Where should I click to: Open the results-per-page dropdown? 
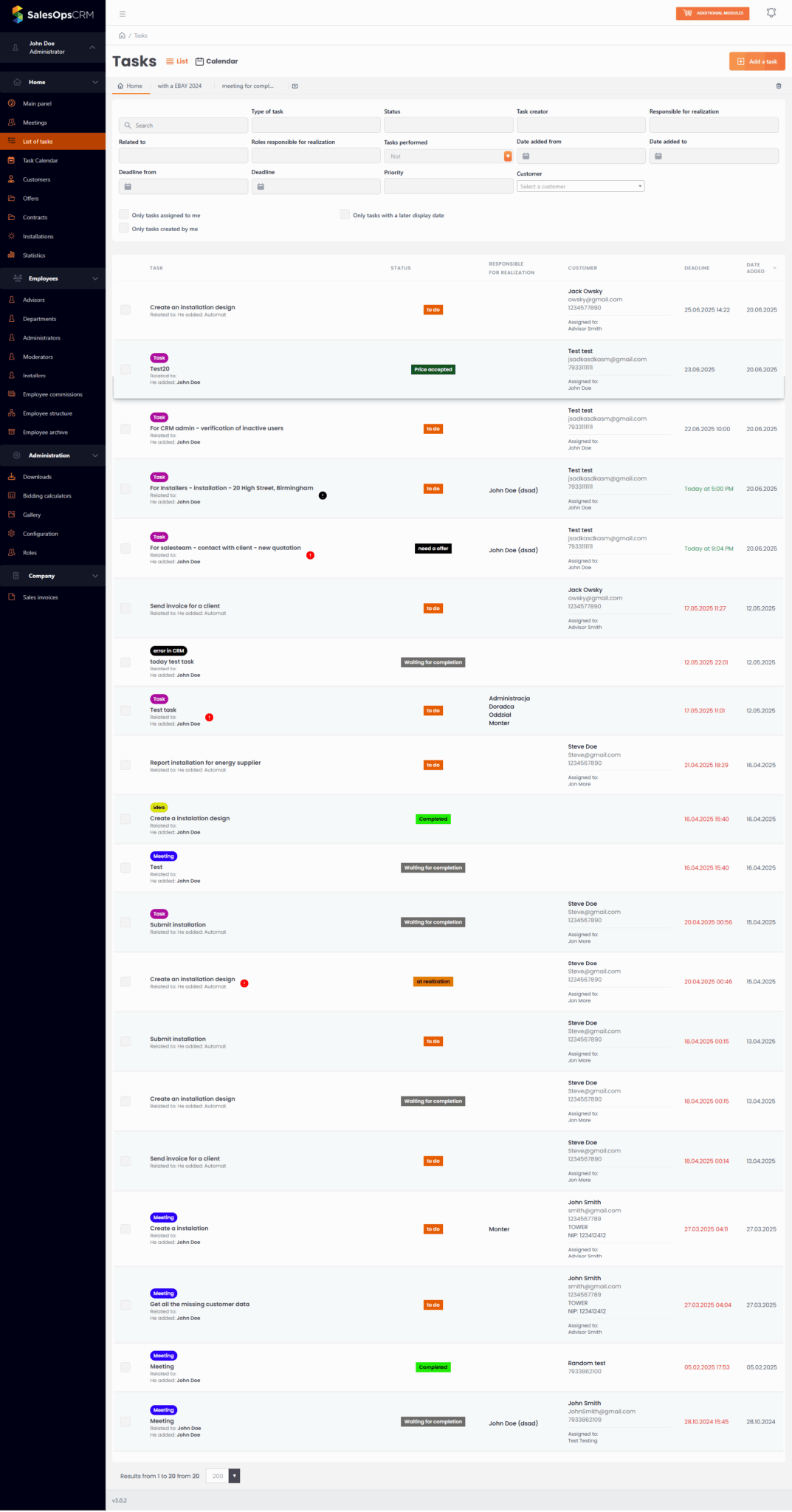pyautogui.click(x=234, y=1476)
